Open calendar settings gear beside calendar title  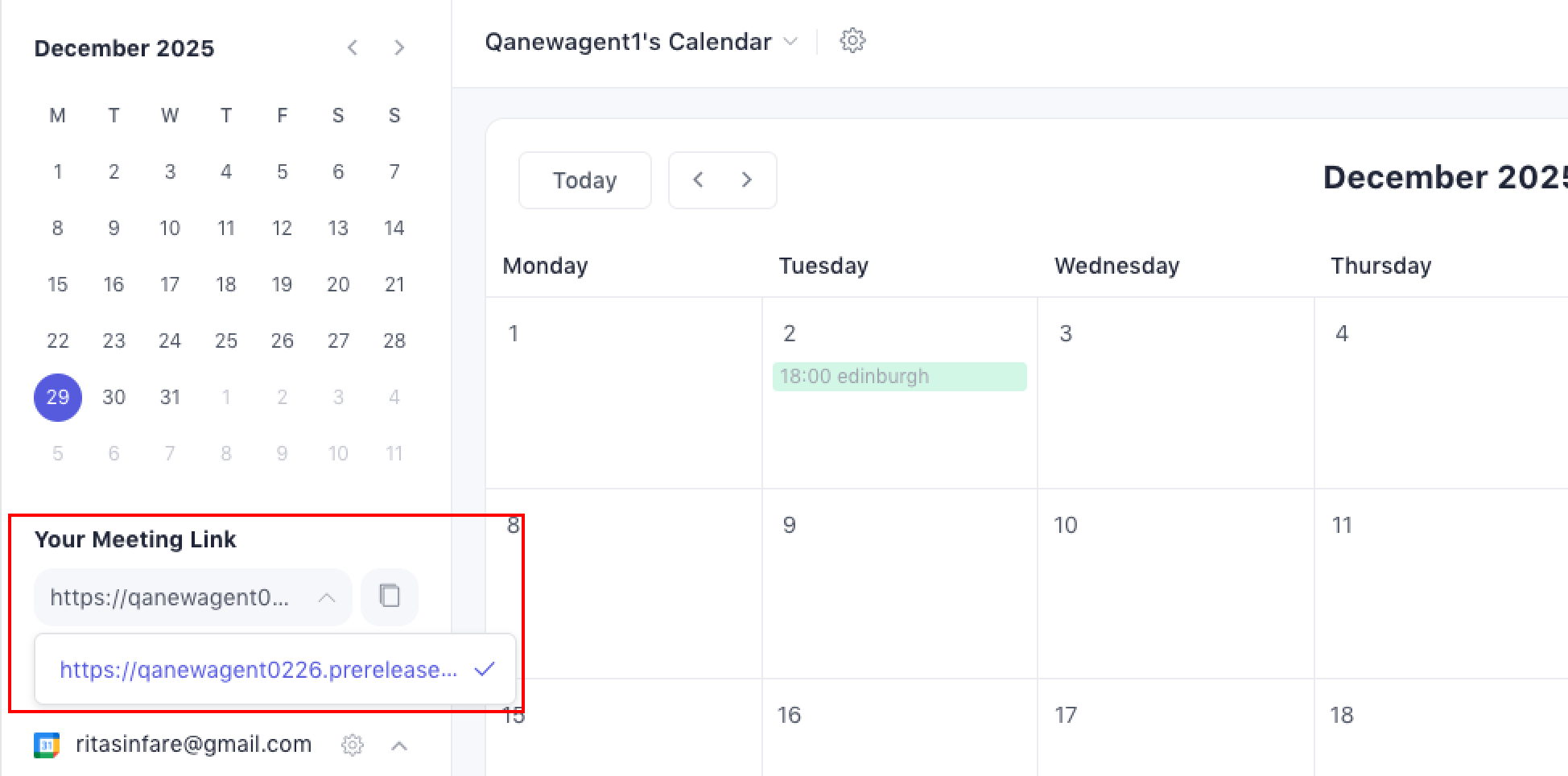(x=852, y=41)
